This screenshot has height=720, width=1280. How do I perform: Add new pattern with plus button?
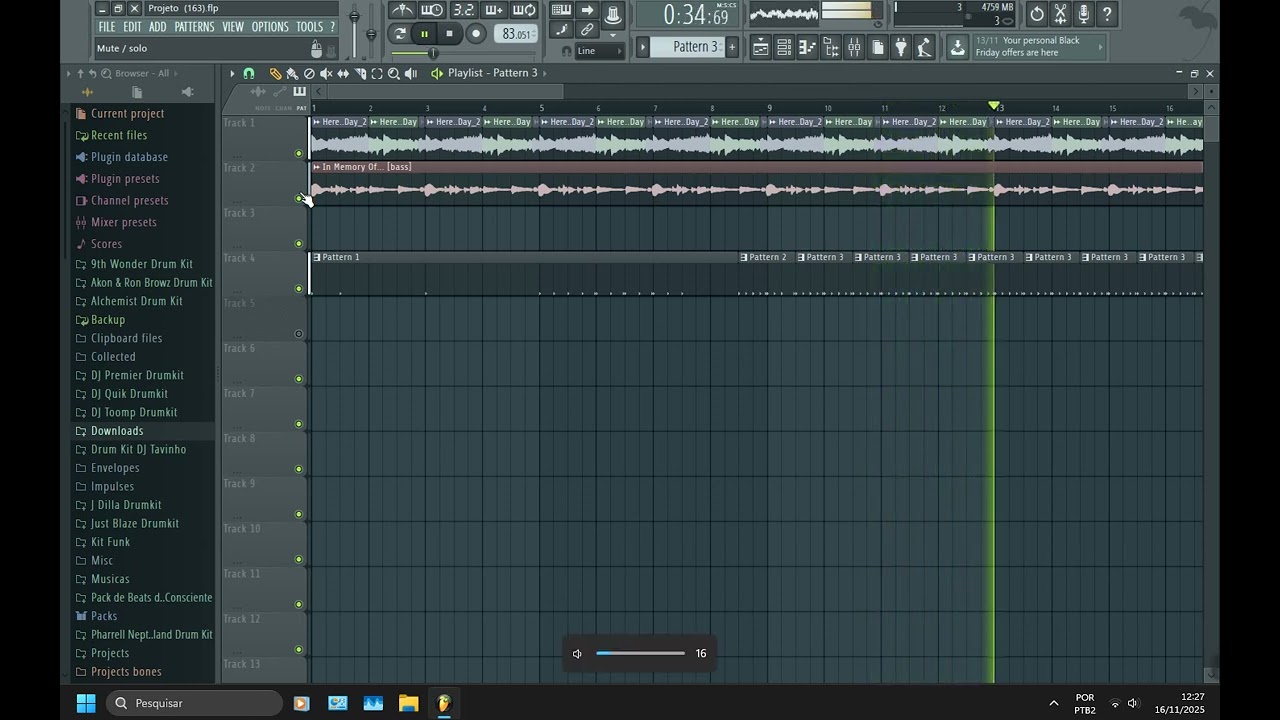732,47
